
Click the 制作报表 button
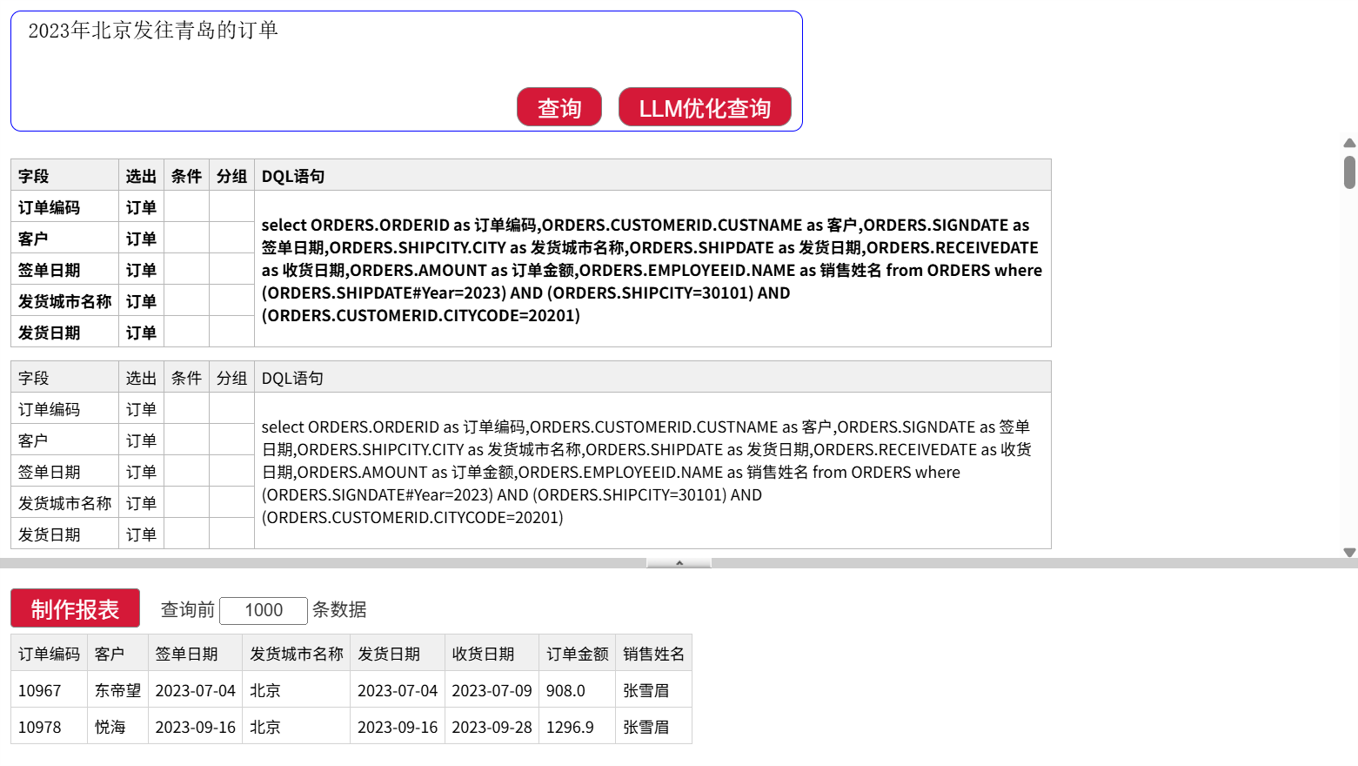click(75, 609)
